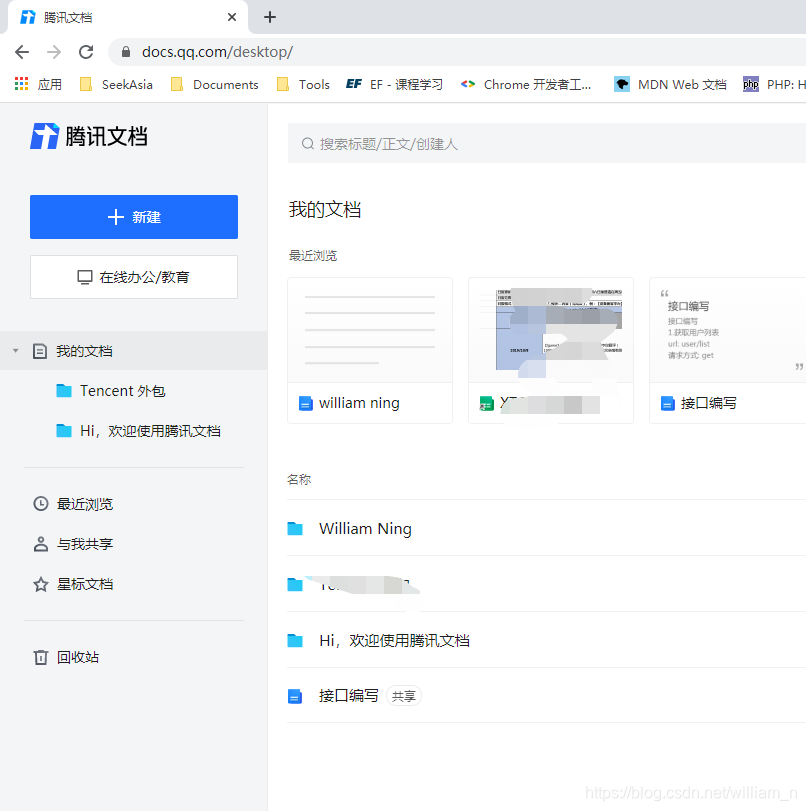This screenshot has width=806, height=811.
Task: Open MDN Web 文档 bookmark
Action: click(670, 84)
